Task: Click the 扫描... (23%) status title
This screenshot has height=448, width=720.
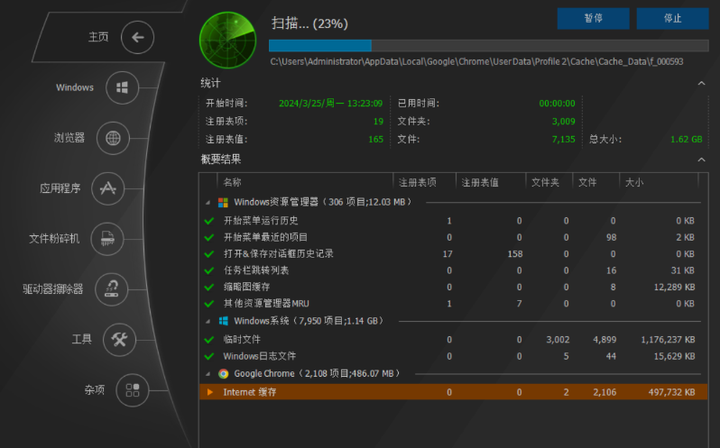Action: (x=309, y=23)
